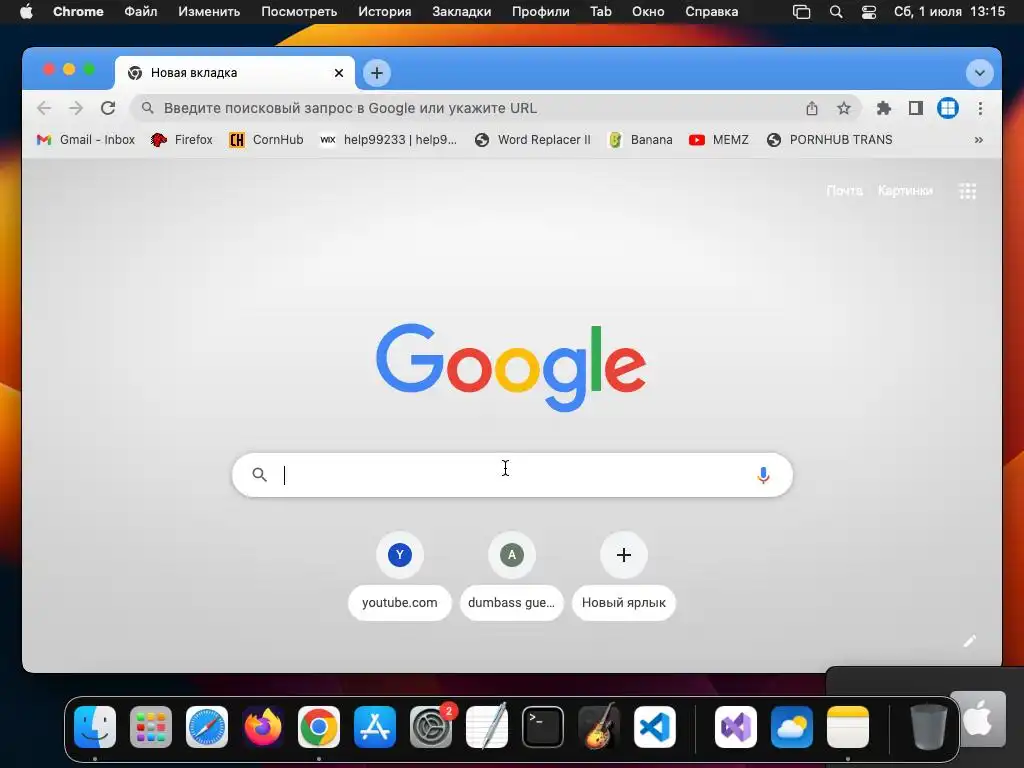Screen dimensions: 1024x768
Task: Open the CornHub bookmark
Action: point(266,140)
